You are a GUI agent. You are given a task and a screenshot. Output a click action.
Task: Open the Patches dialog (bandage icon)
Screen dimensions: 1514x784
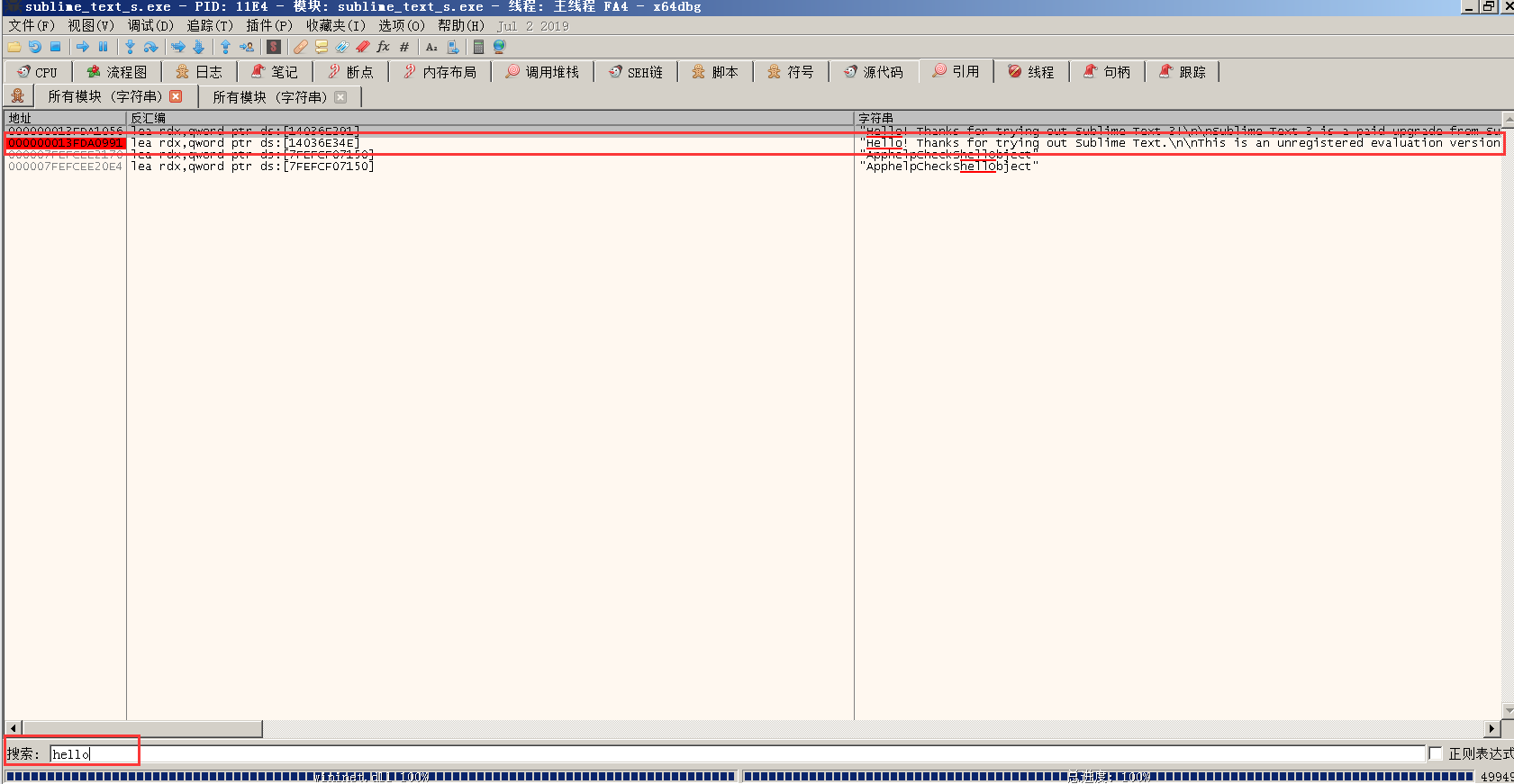click(x=301, y=47)
